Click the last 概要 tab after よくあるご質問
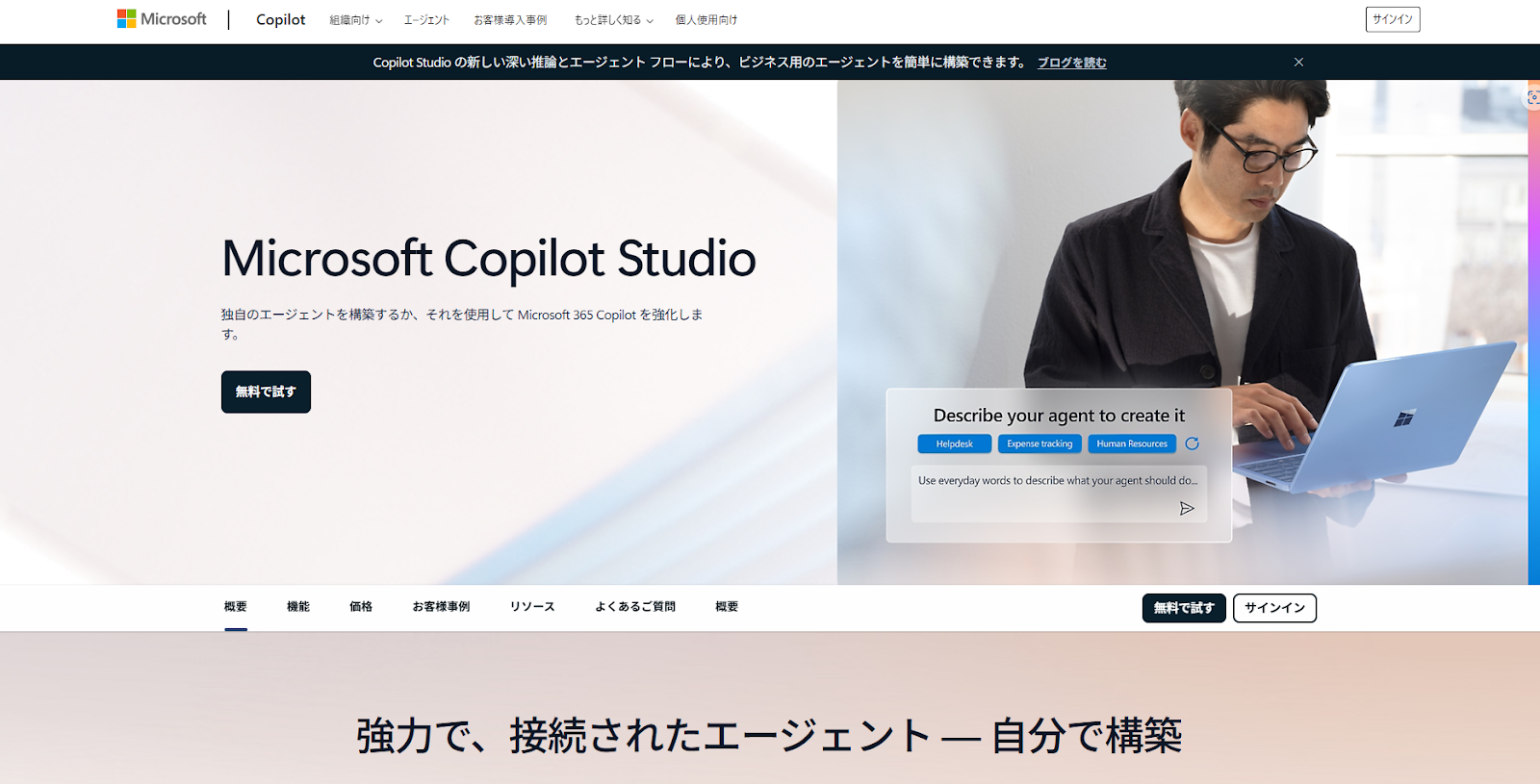Screen dimensions: 1540x784 (727, 607)
